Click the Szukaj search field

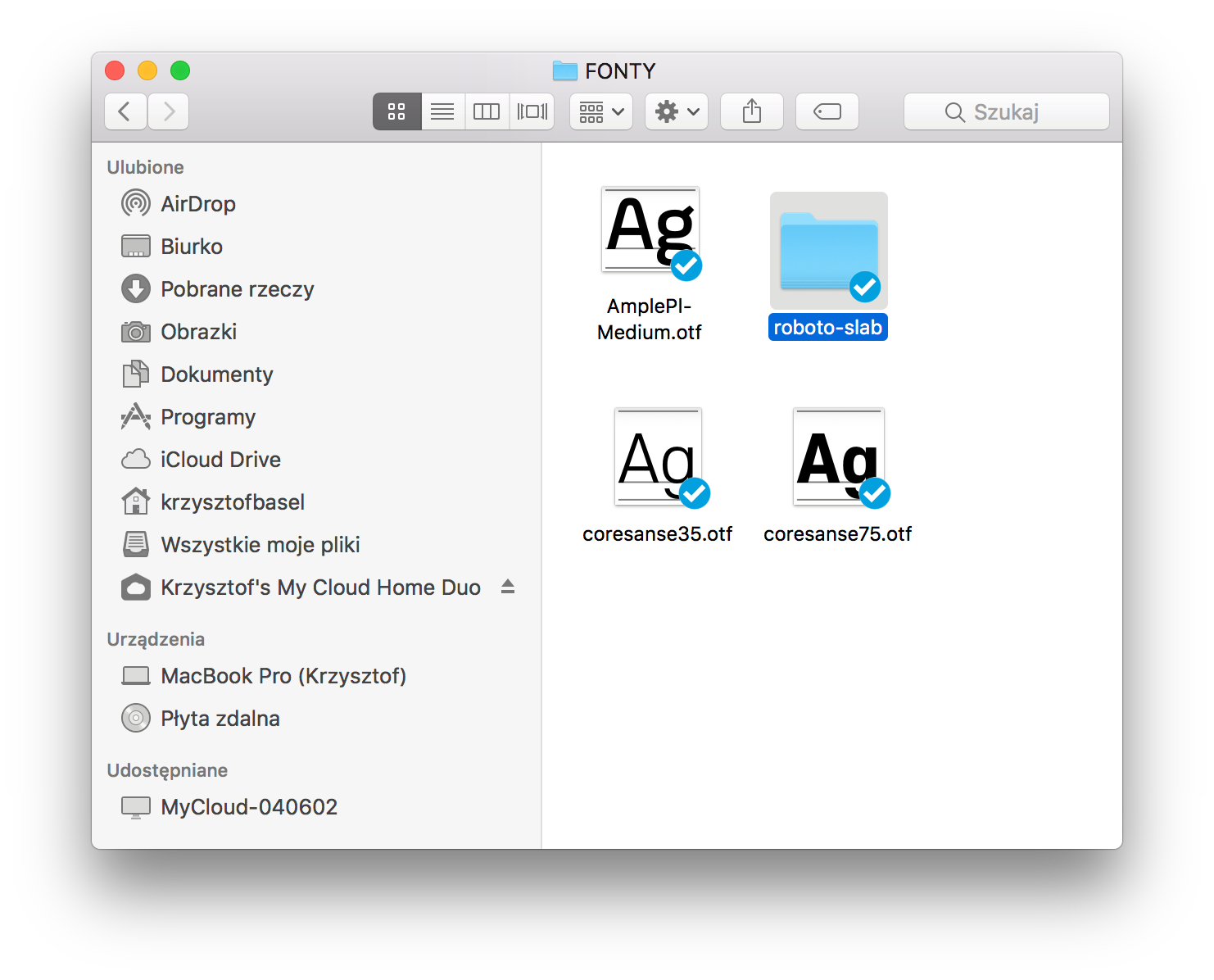pyautogui.click(x=1006, y=111)
